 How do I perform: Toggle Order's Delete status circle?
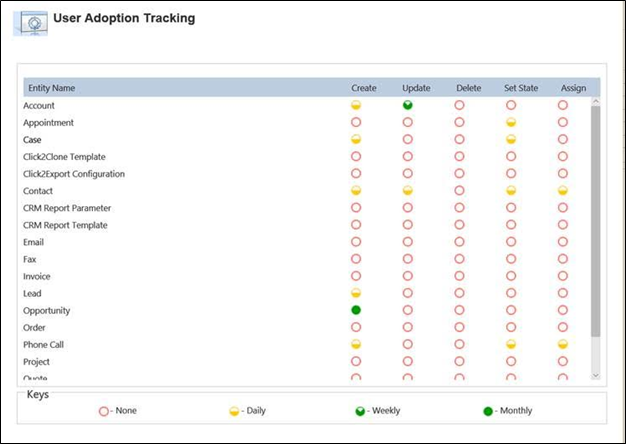[460, 327]
